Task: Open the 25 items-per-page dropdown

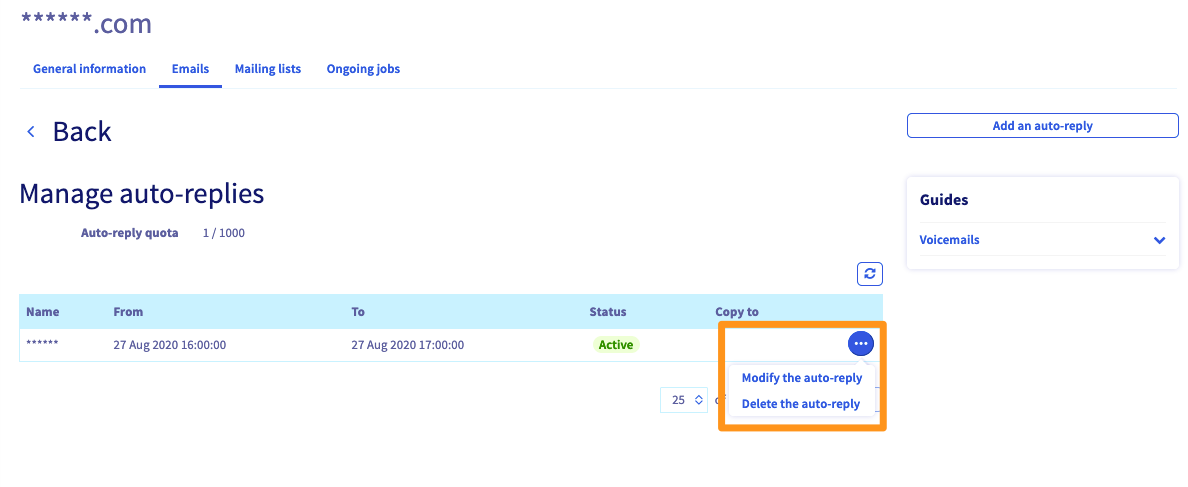Action: pos(684,400)
